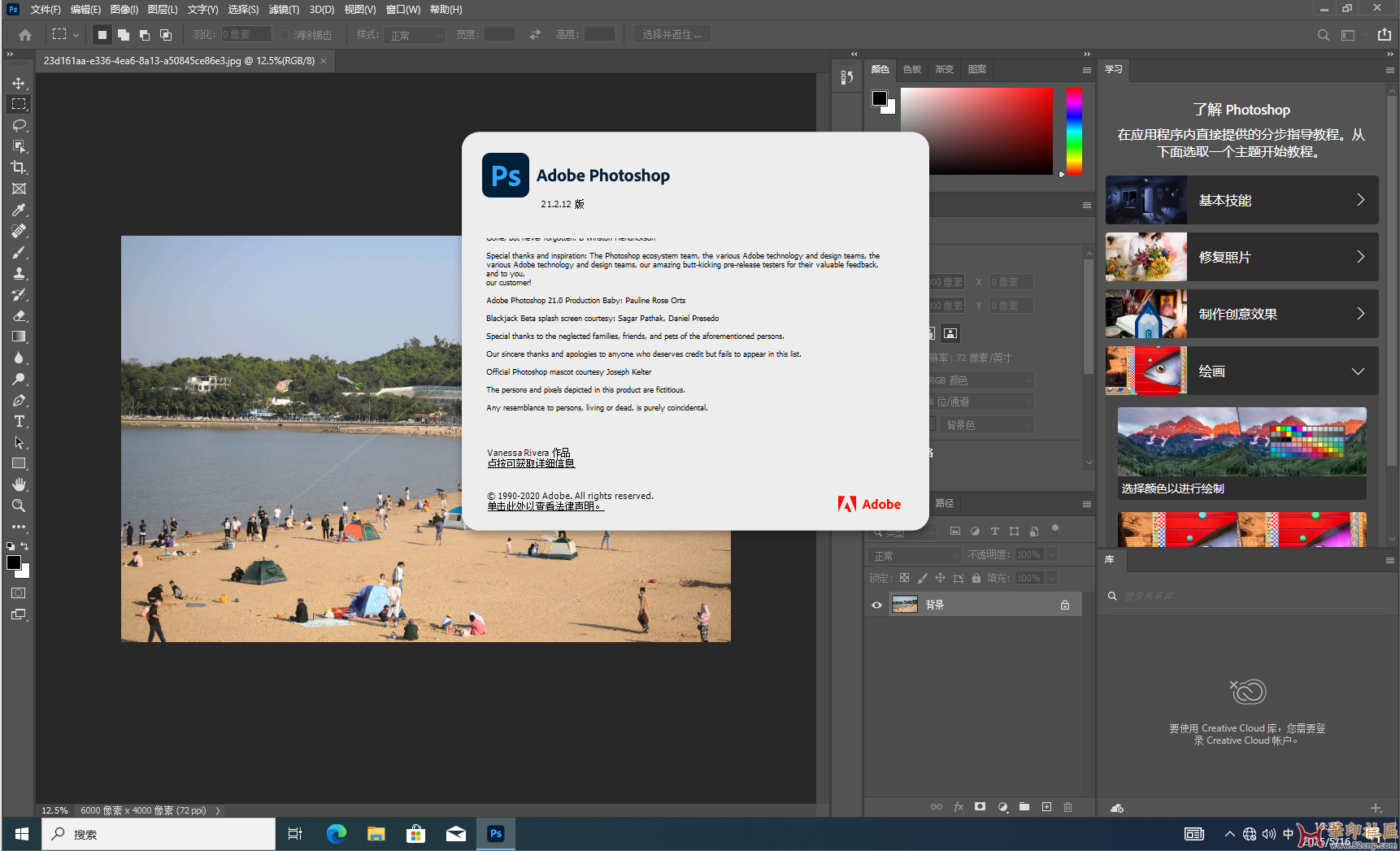
Task: Toggle Quick Mask mode icon
Action: [x=18, y=593]
